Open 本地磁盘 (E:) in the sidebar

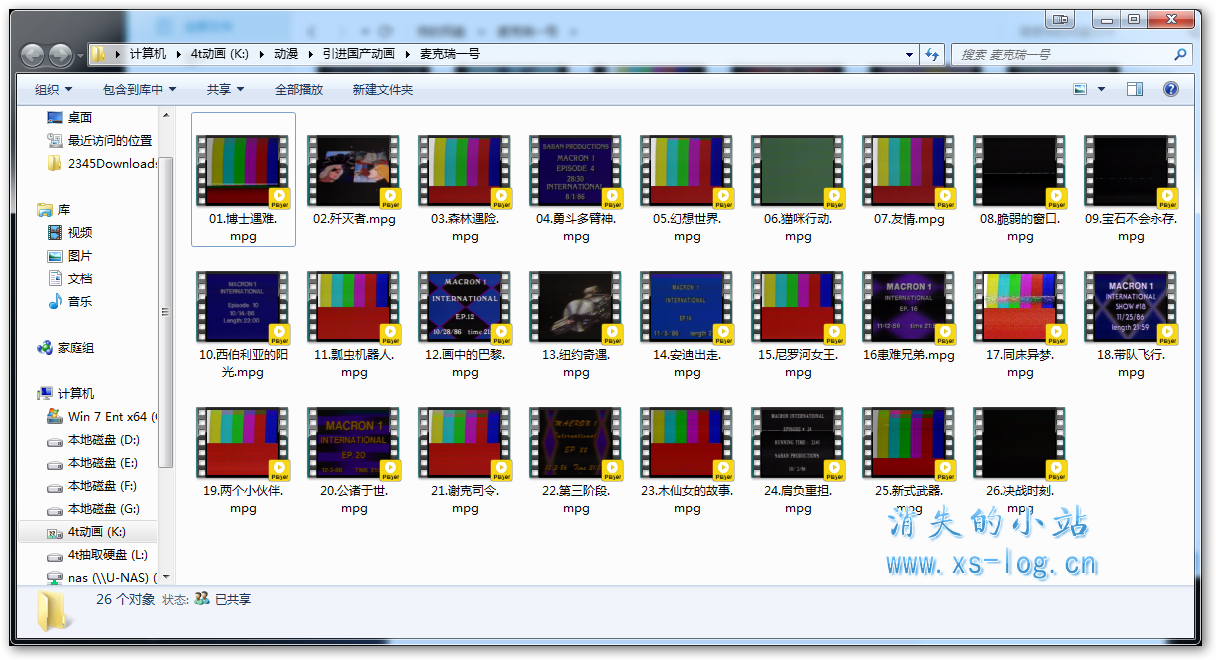pyautogui.click(x=93, y=463)
